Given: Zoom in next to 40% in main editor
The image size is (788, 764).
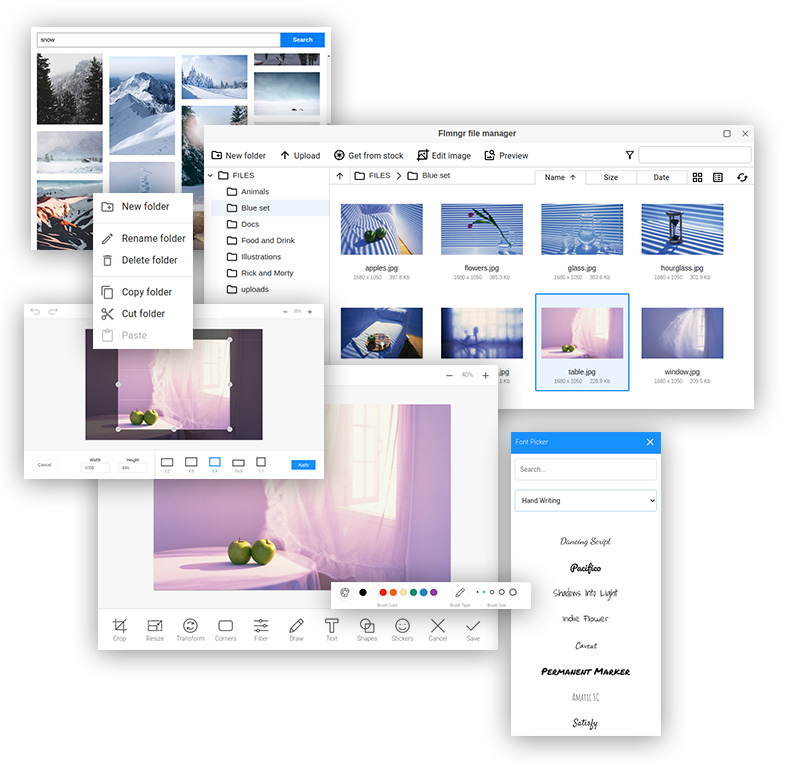Looking at the screenshot, I should (x=485, y=375).
